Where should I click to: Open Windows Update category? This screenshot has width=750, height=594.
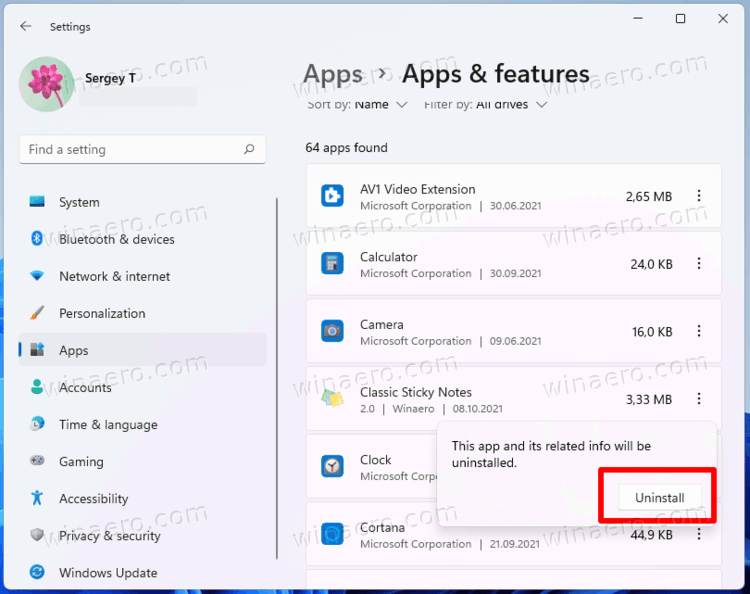(143, 572)
